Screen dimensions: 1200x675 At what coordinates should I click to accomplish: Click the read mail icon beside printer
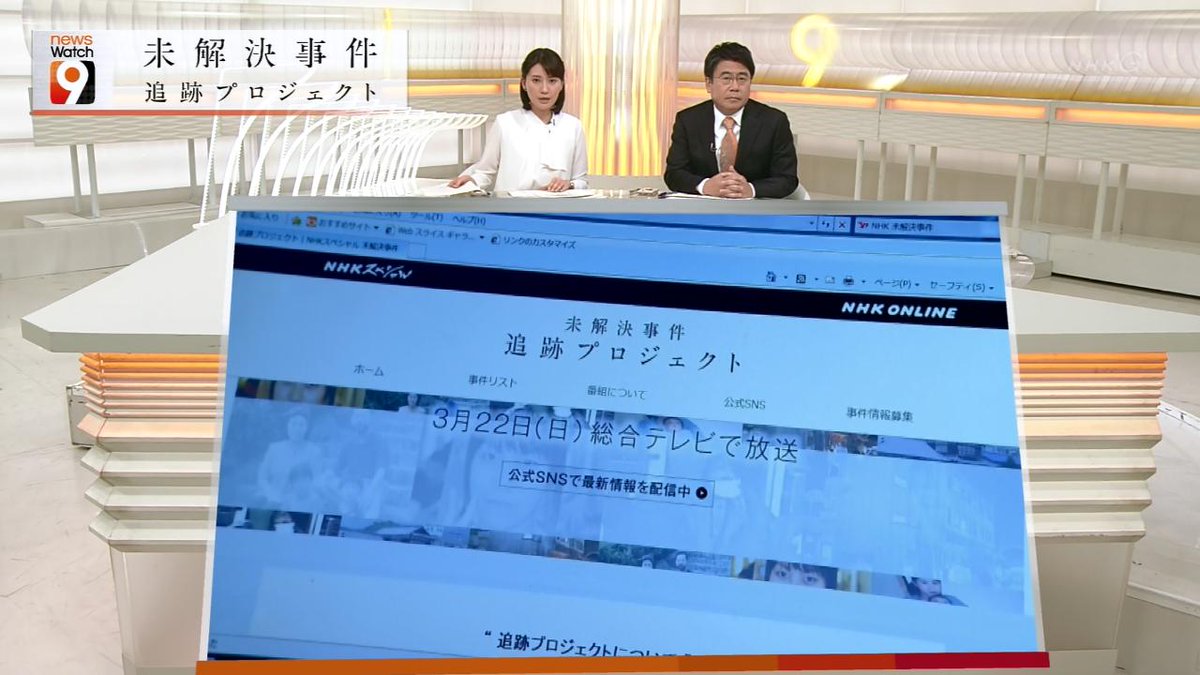coord(829,280)
